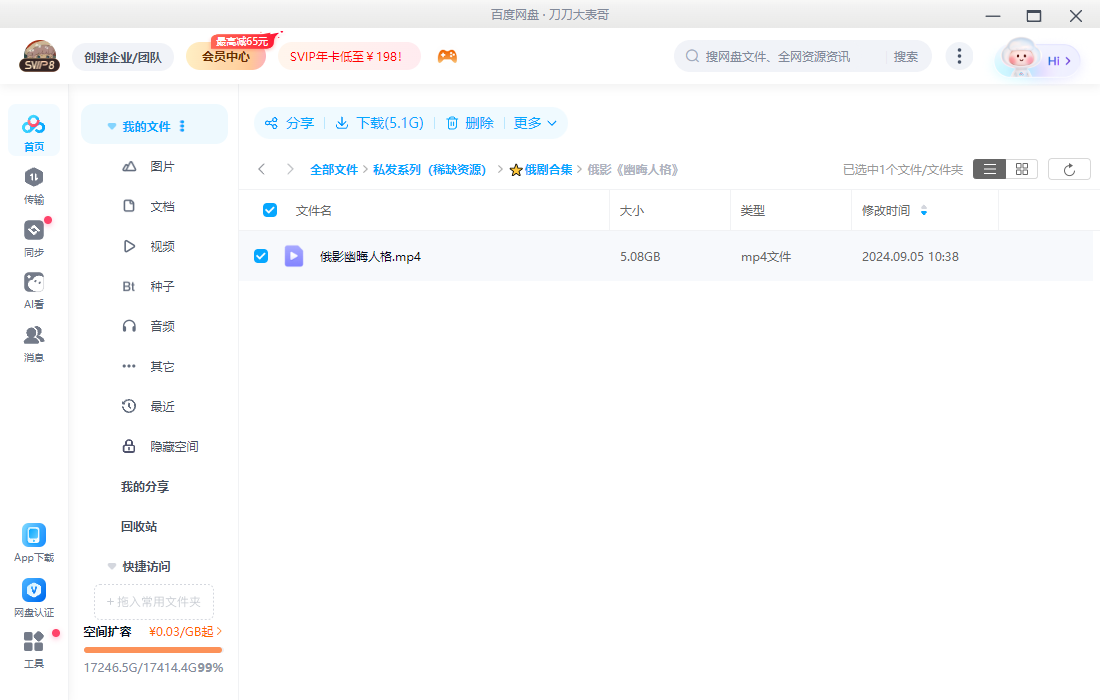
Task: Open the 工具 tools icon at bottom left
Action: tap(33, 650)
